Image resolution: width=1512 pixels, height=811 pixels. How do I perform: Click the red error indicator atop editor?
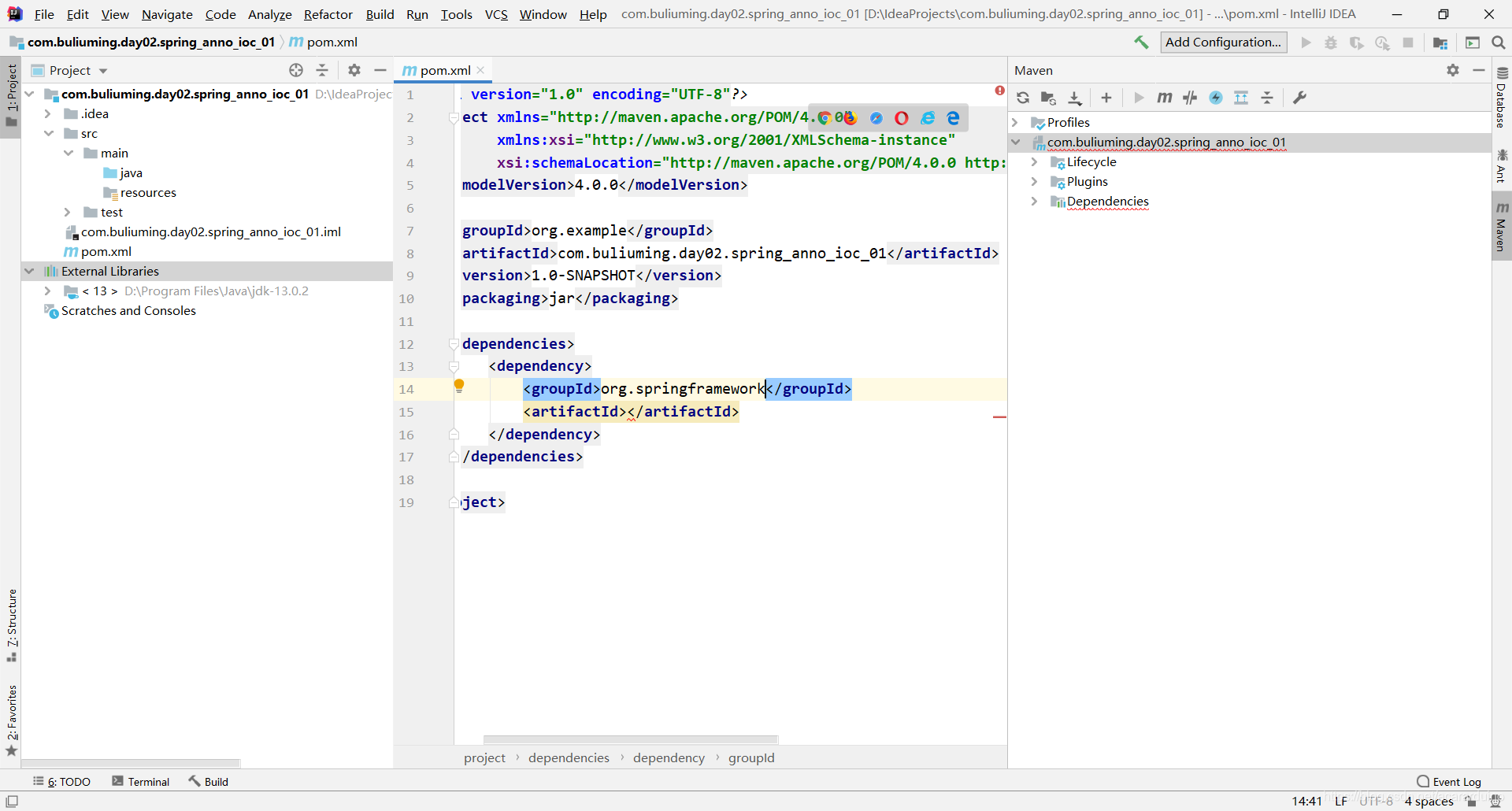[999, 91]
